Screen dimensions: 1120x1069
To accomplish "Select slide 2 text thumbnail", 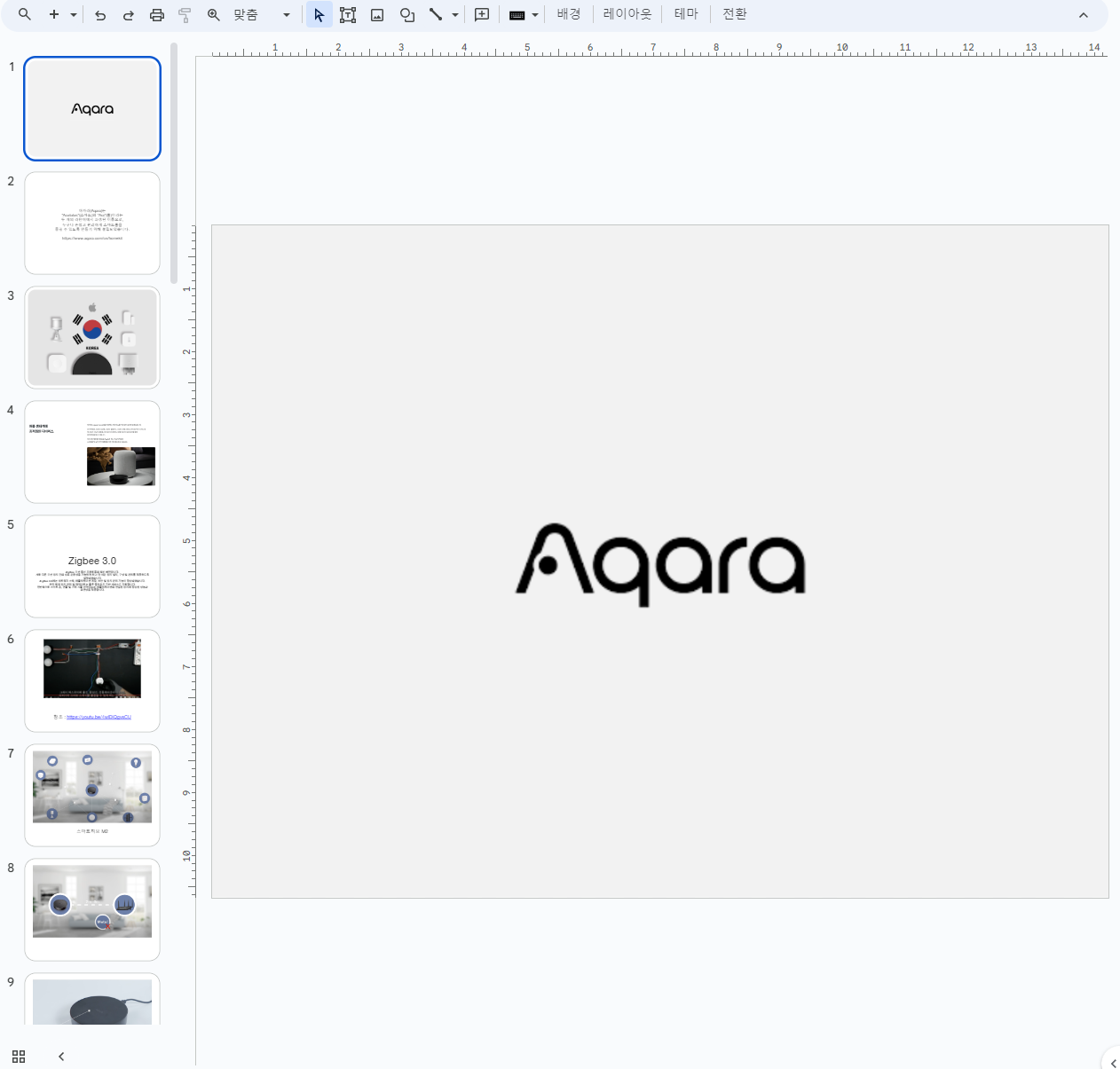I will [92, 224].
